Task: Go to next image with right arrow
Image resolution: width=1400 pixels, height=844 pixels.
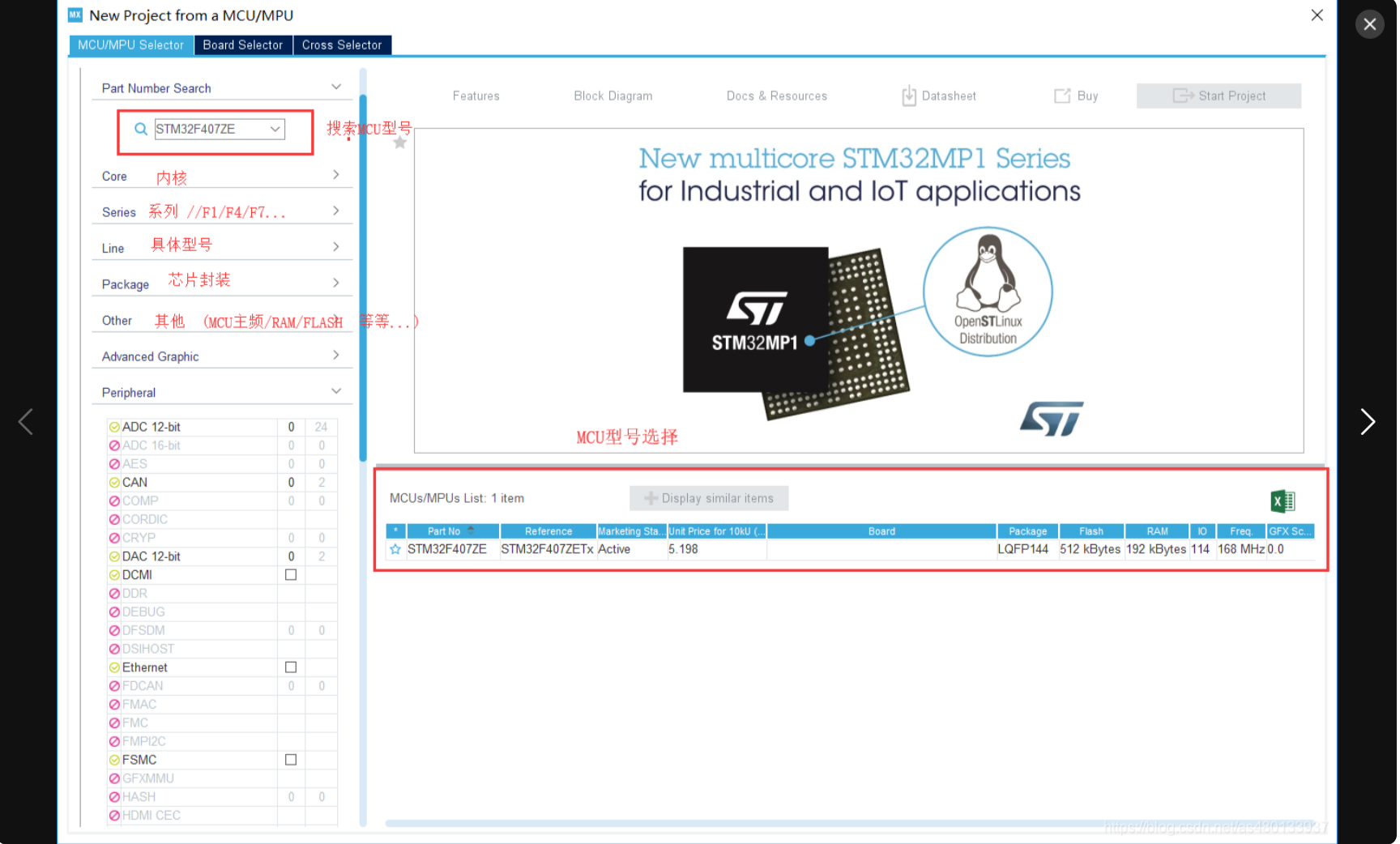Action: click(x=1367, y=421)
